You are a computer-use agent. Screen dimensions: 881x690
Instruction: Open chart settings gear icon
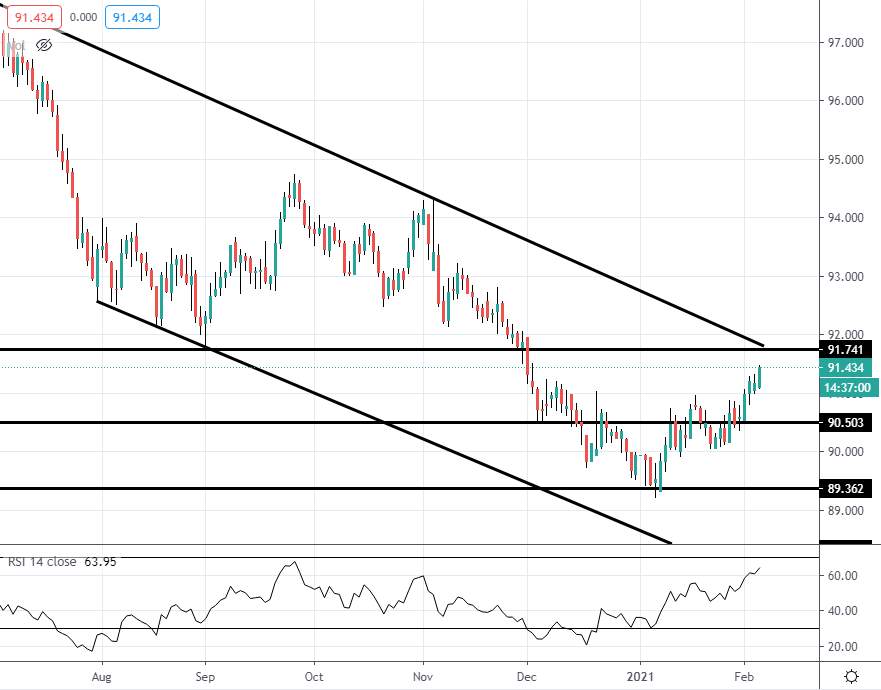tap(851, 676)
